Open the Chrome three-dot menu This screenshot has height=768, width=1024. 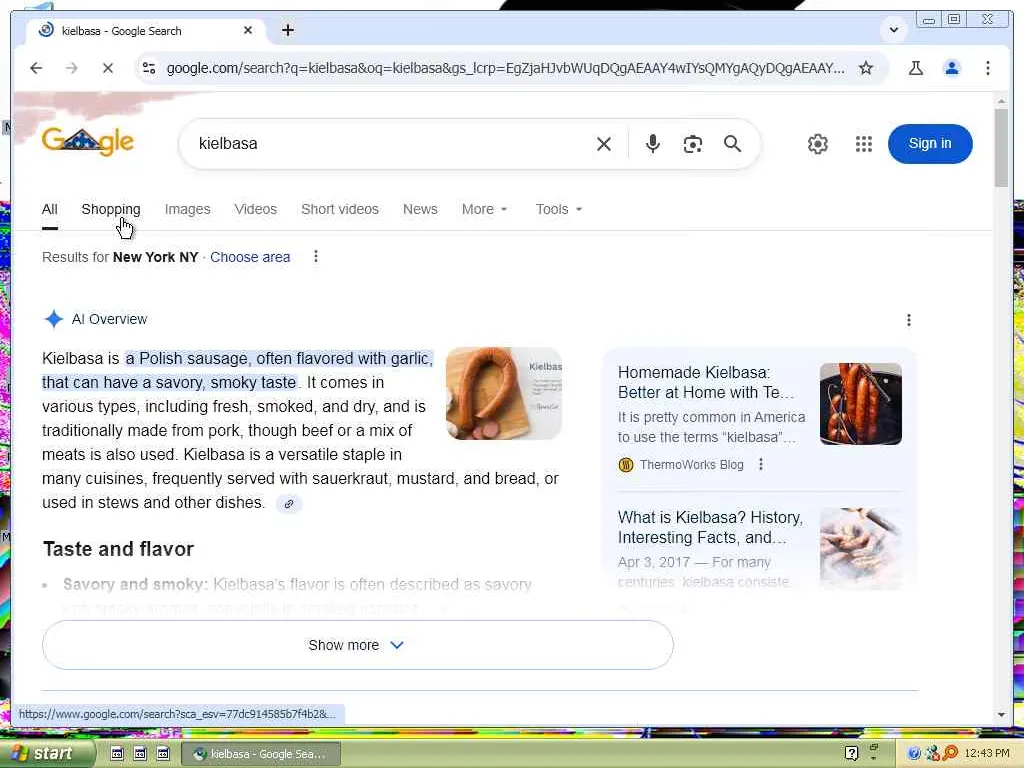point(987,68)
